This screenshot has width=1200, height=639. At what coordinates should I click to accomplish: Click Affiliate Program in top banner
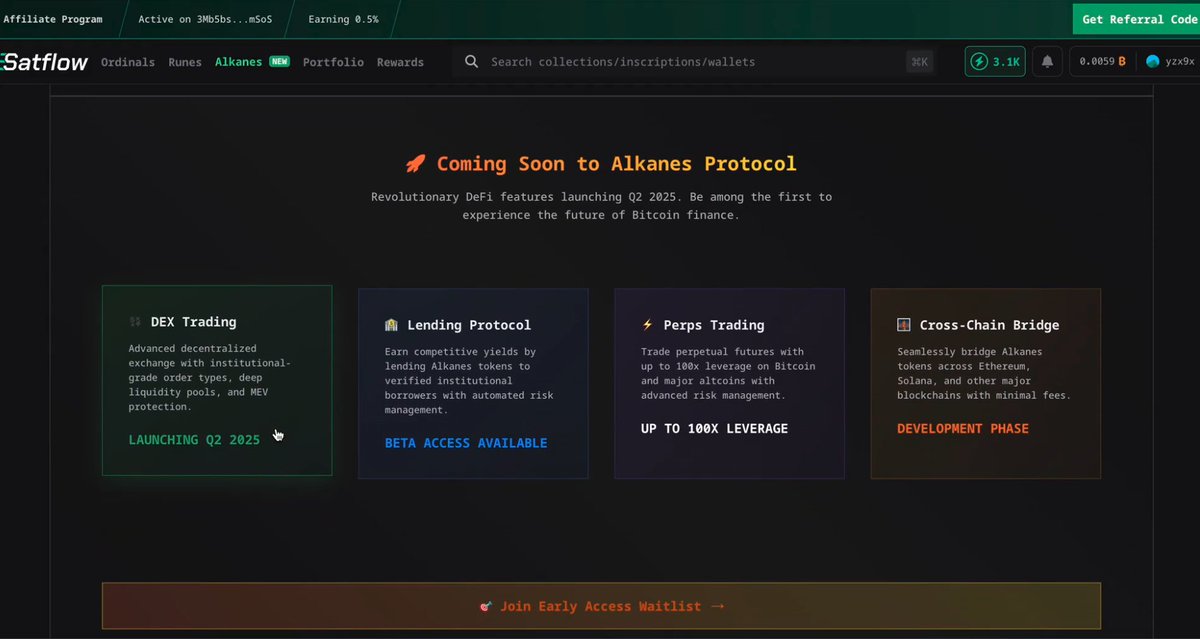(53, 19)
